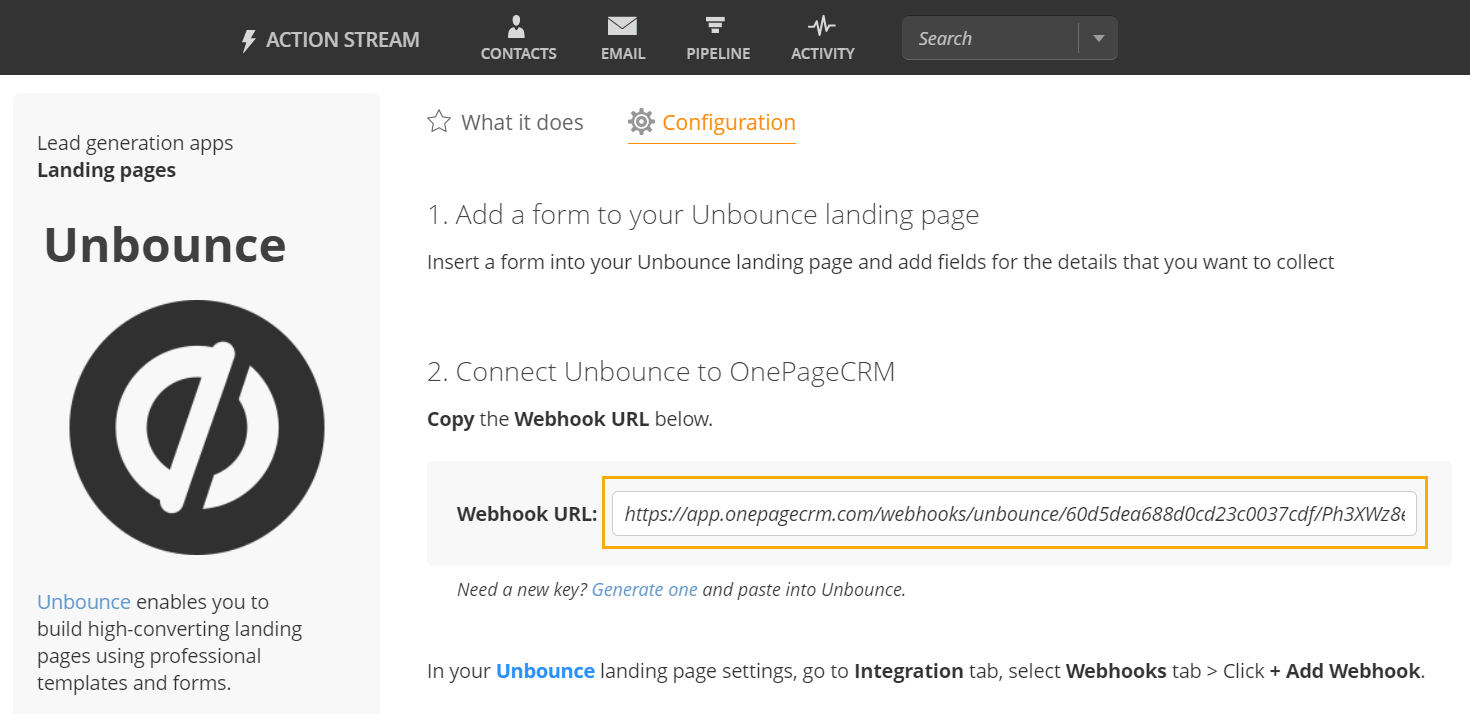Image resolution: width=1470 pixels, height=714 pixels.
Task: Open the ACTION STREAM menu item
Action: (x=343, y=40)
